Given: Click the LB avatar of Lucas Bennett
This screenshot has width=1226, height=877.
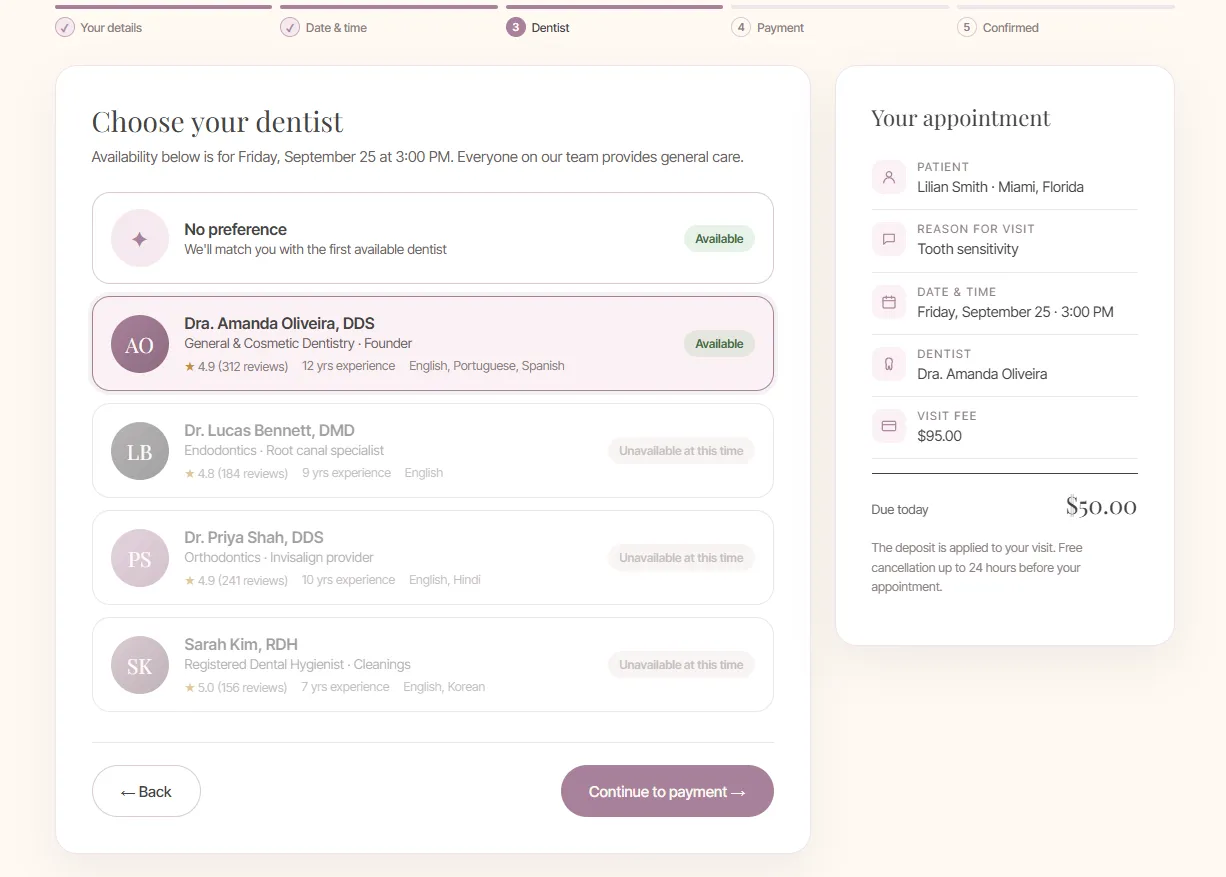Looking at the screenshot, I should [140, 451].
